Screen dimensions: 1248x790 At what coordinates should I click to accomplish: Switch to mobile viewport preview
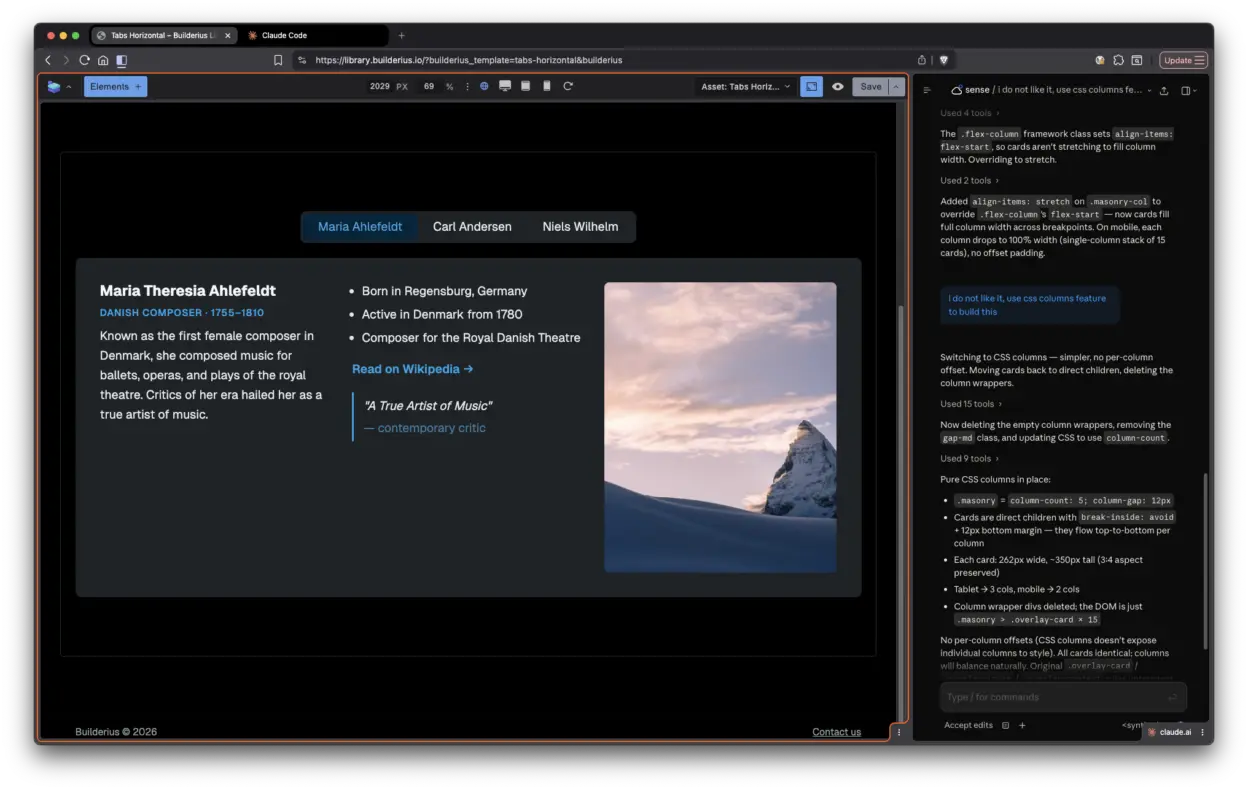coord(546,86)
